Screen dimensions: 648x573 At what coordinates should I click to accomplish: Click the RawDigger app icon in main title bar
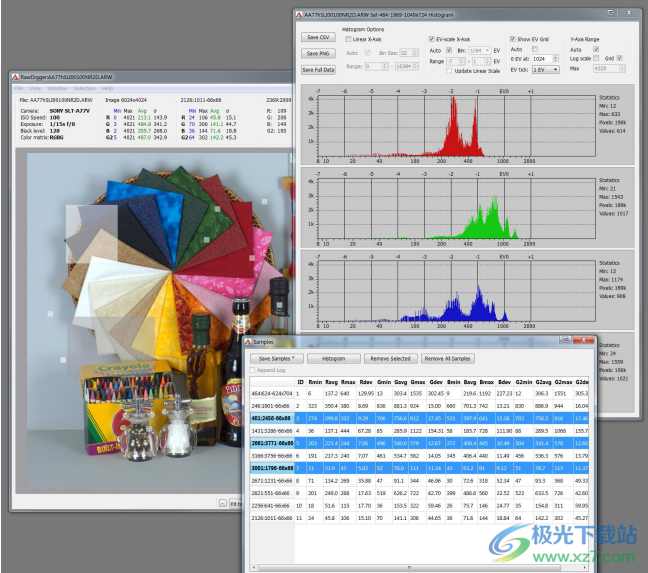pyautogui.click(x=15, y=77)
